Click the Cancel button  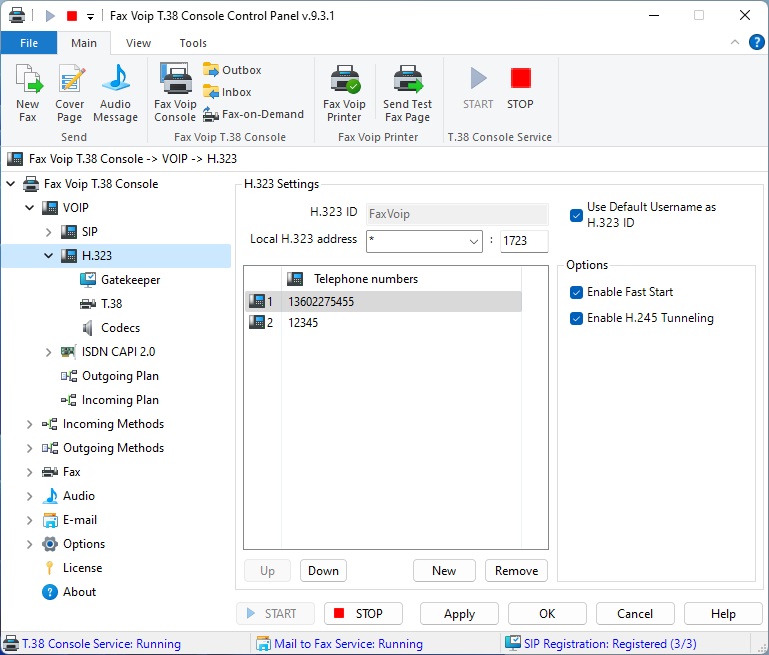click(x=635, y=613)
